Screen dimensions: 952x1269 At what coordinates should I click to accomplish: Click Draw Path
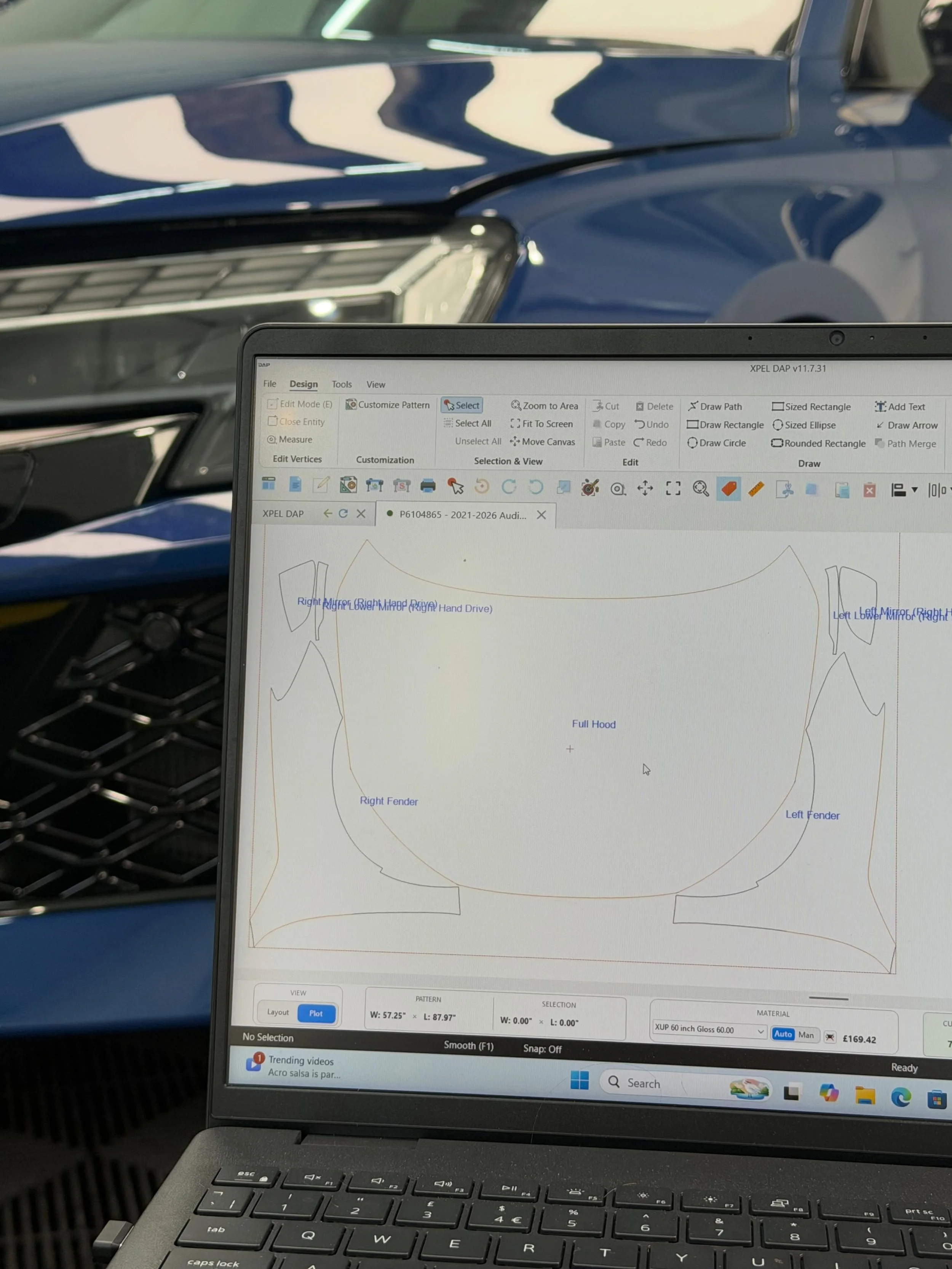(714, 406)
